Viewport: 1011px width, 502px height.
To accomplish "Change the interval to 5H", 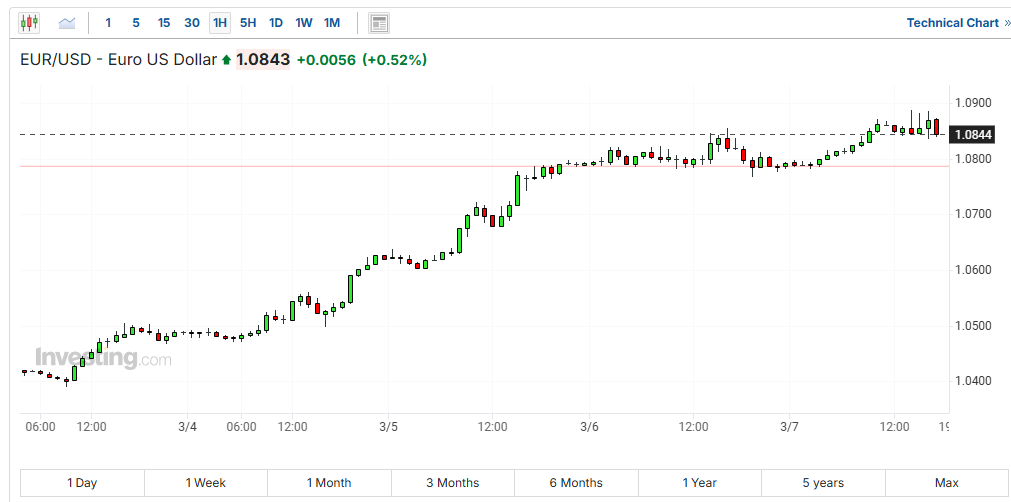I will click(x=248, y=22).
